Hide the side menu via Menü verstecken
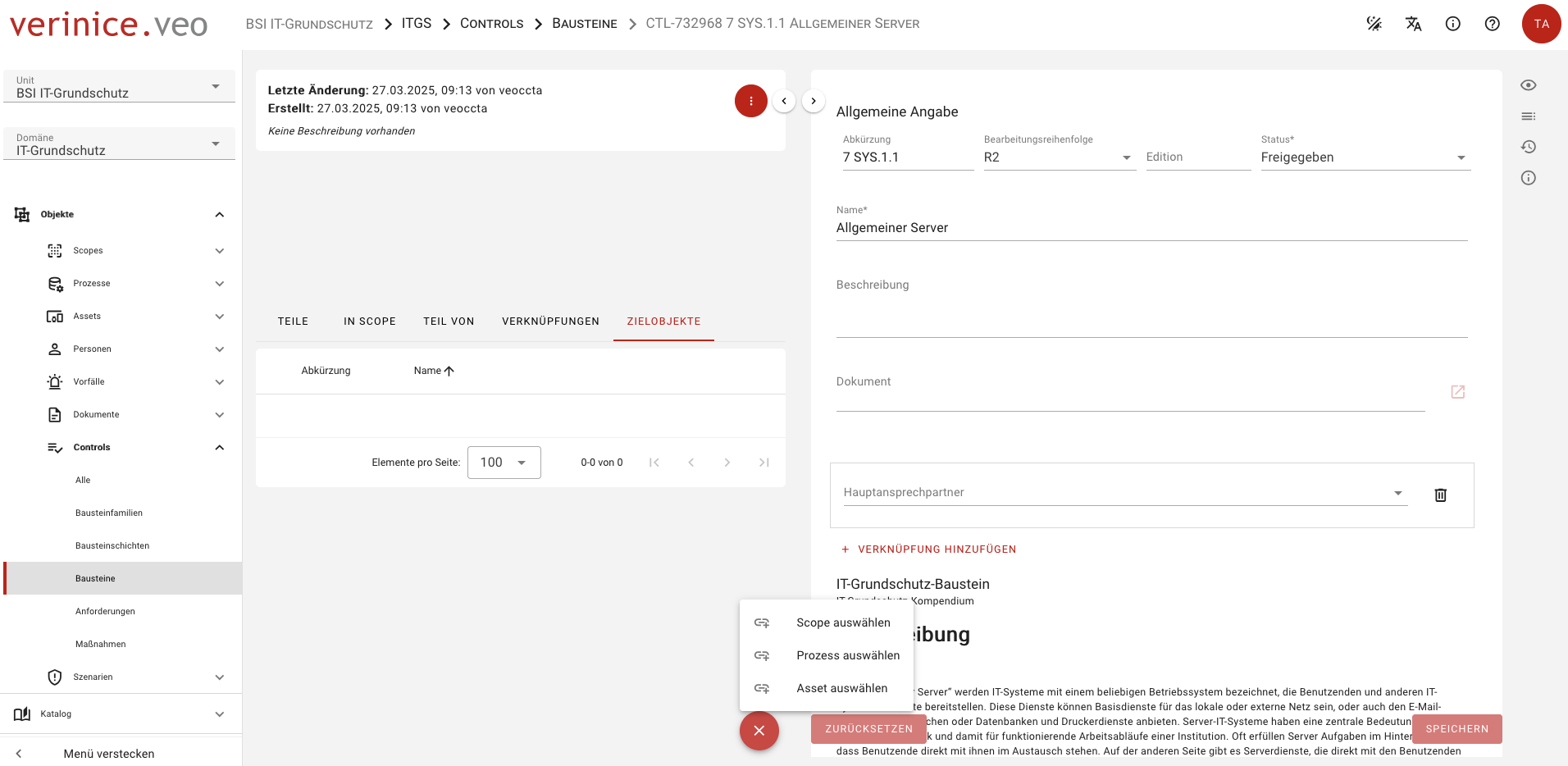 (108, 753)
